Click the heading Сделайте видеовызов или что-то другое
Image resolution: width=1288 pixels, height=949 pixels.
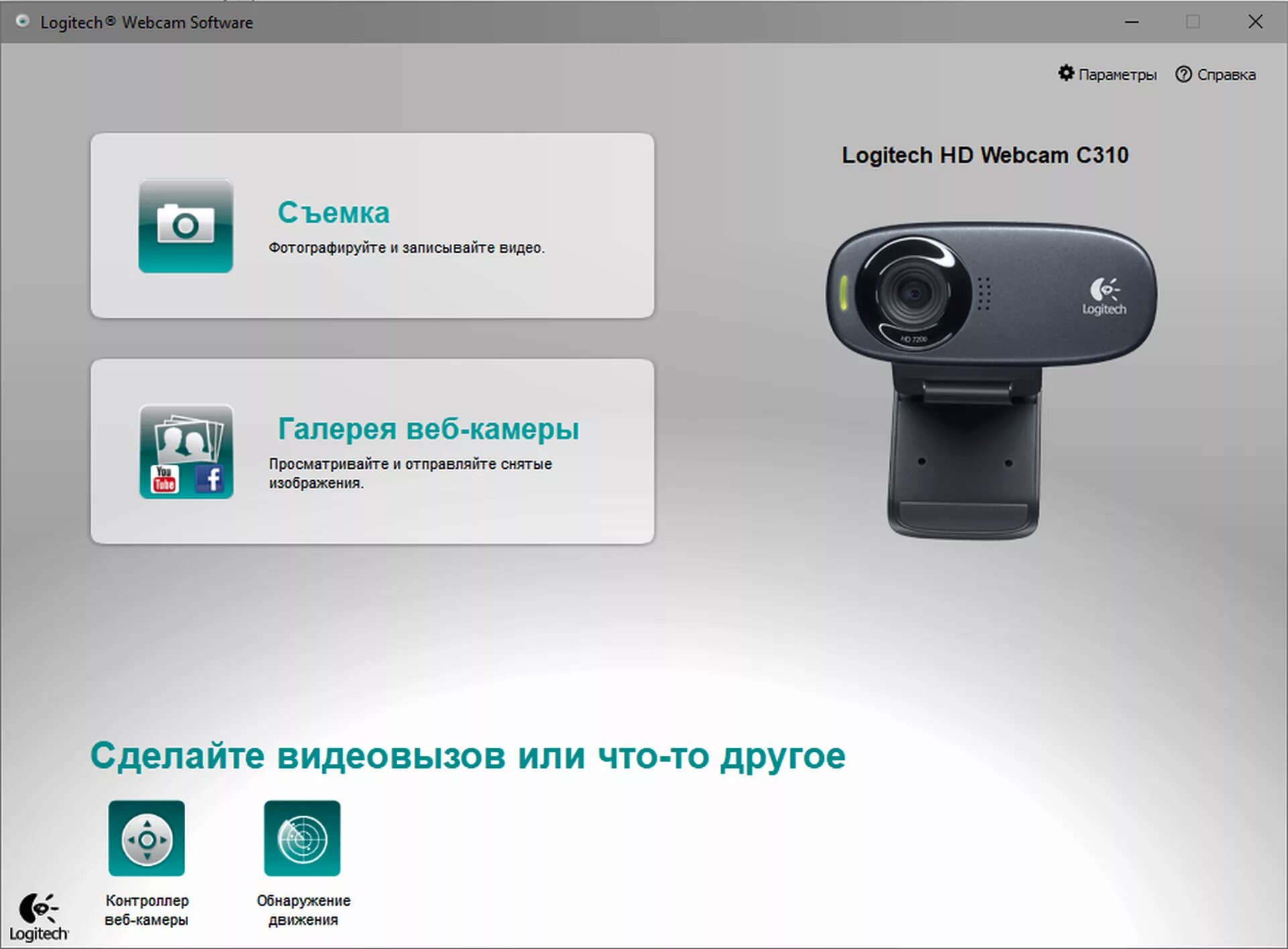tap(468, 756)
